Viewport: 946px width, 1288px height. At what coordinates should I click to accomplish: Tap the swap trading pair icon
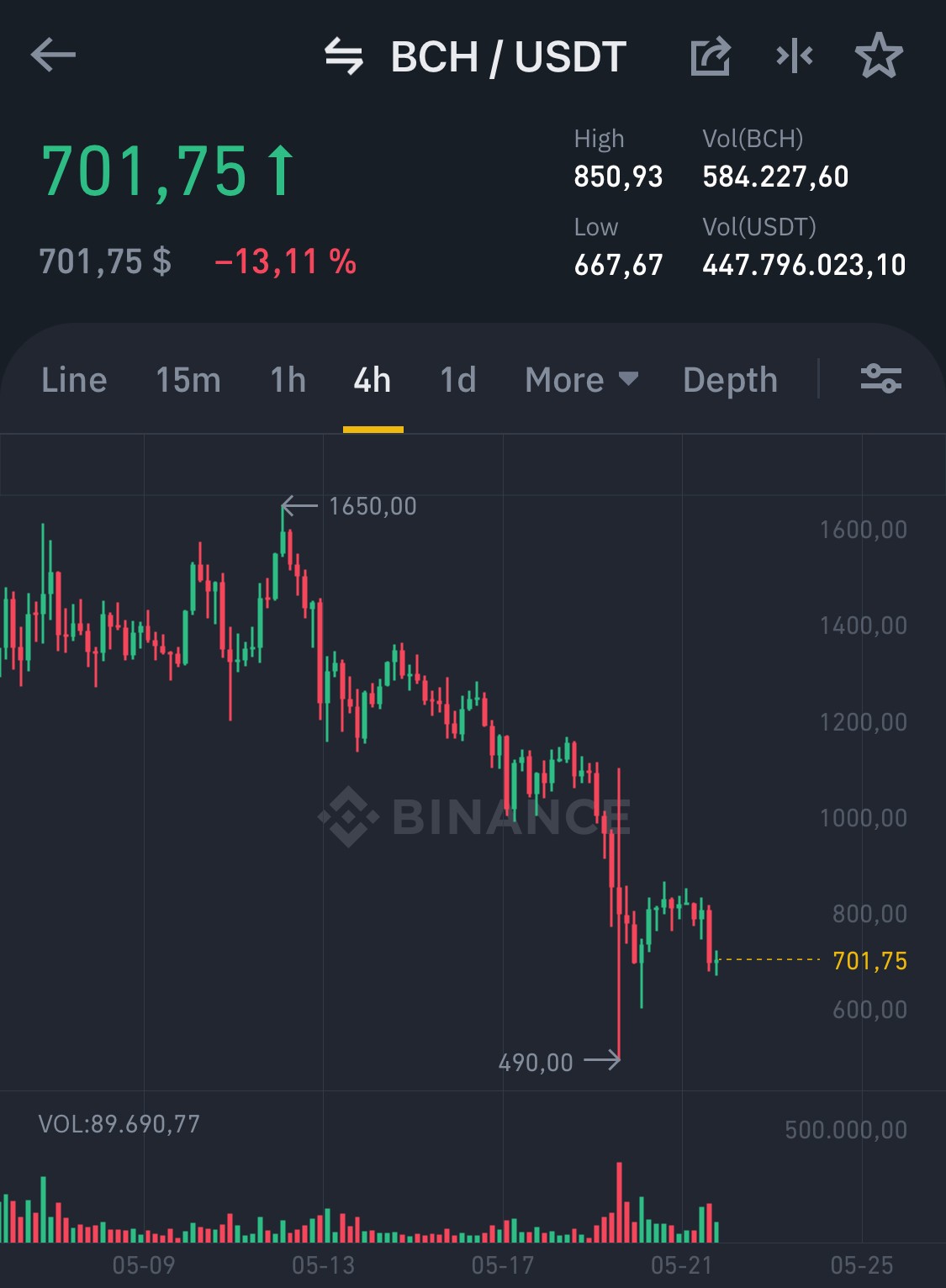[344, 56]
